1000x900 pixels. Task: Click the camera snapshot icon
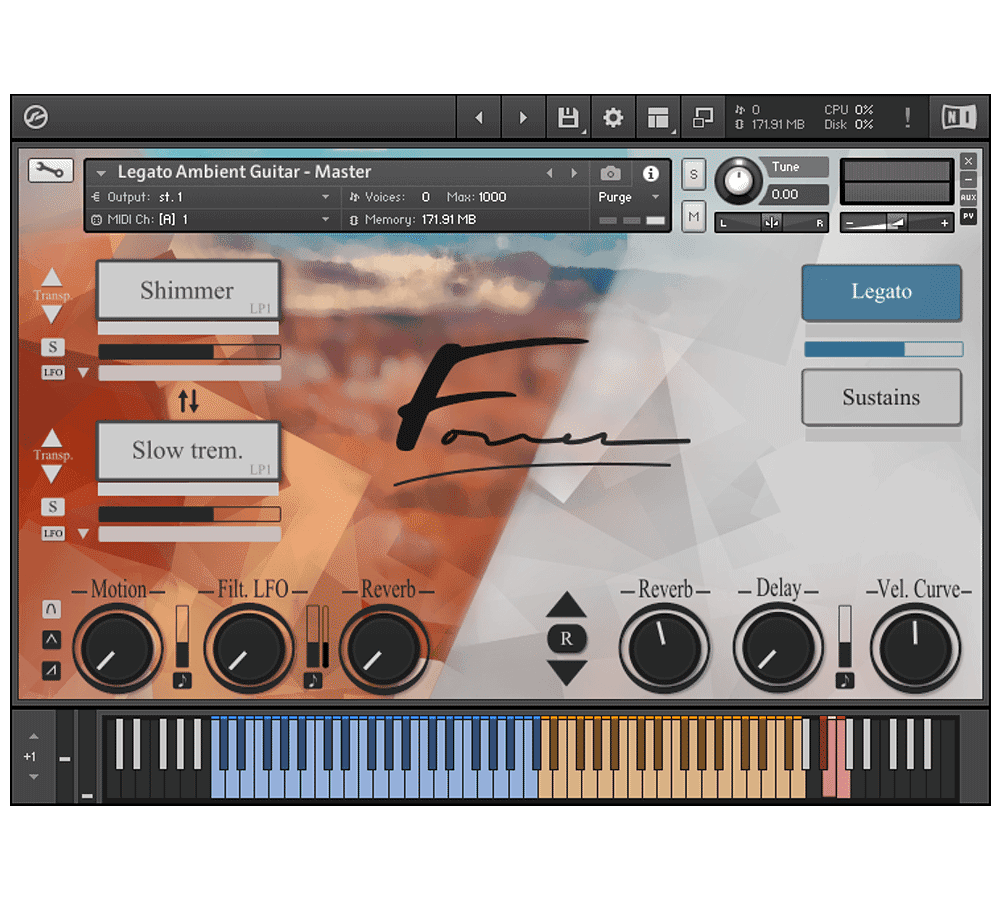[x=610, y=174]
